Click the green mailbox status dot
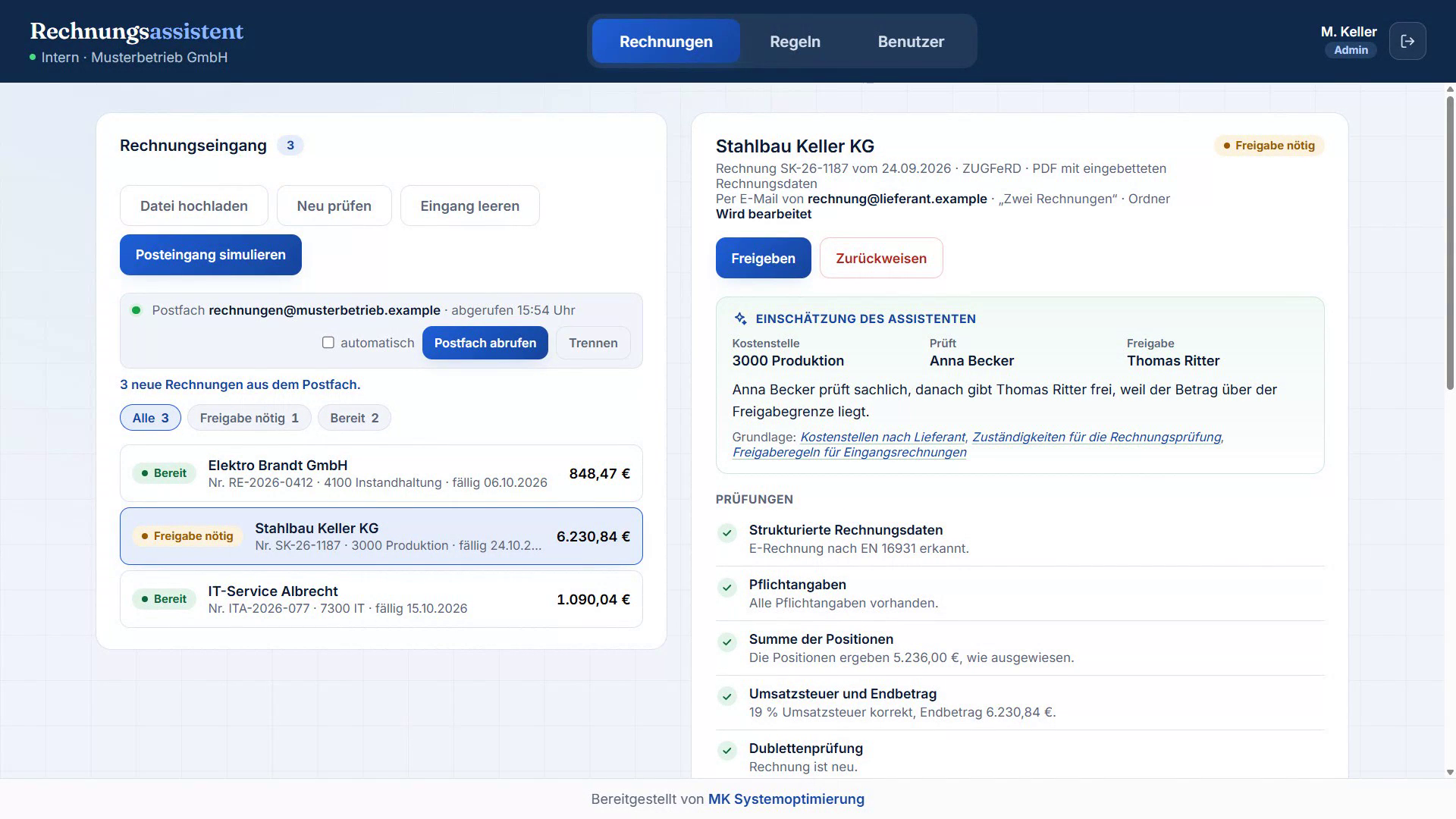Viewport: 1456px width, 819px height. point(136,310)
